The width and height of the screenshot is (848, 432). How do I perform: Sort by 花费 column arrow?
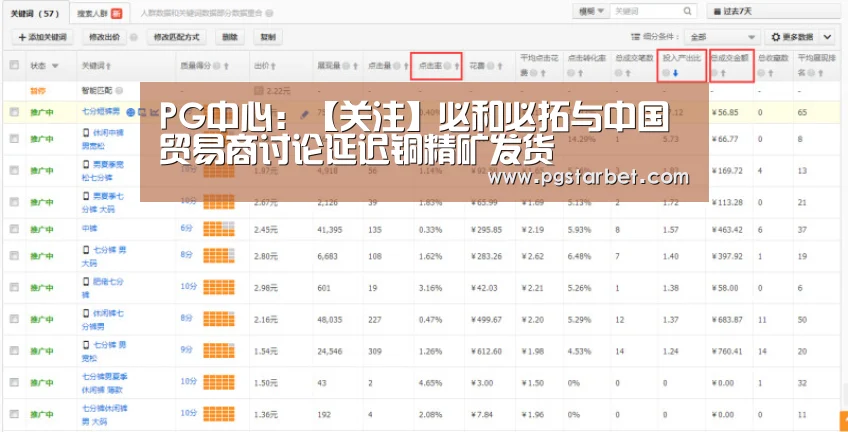coord(499,66)
